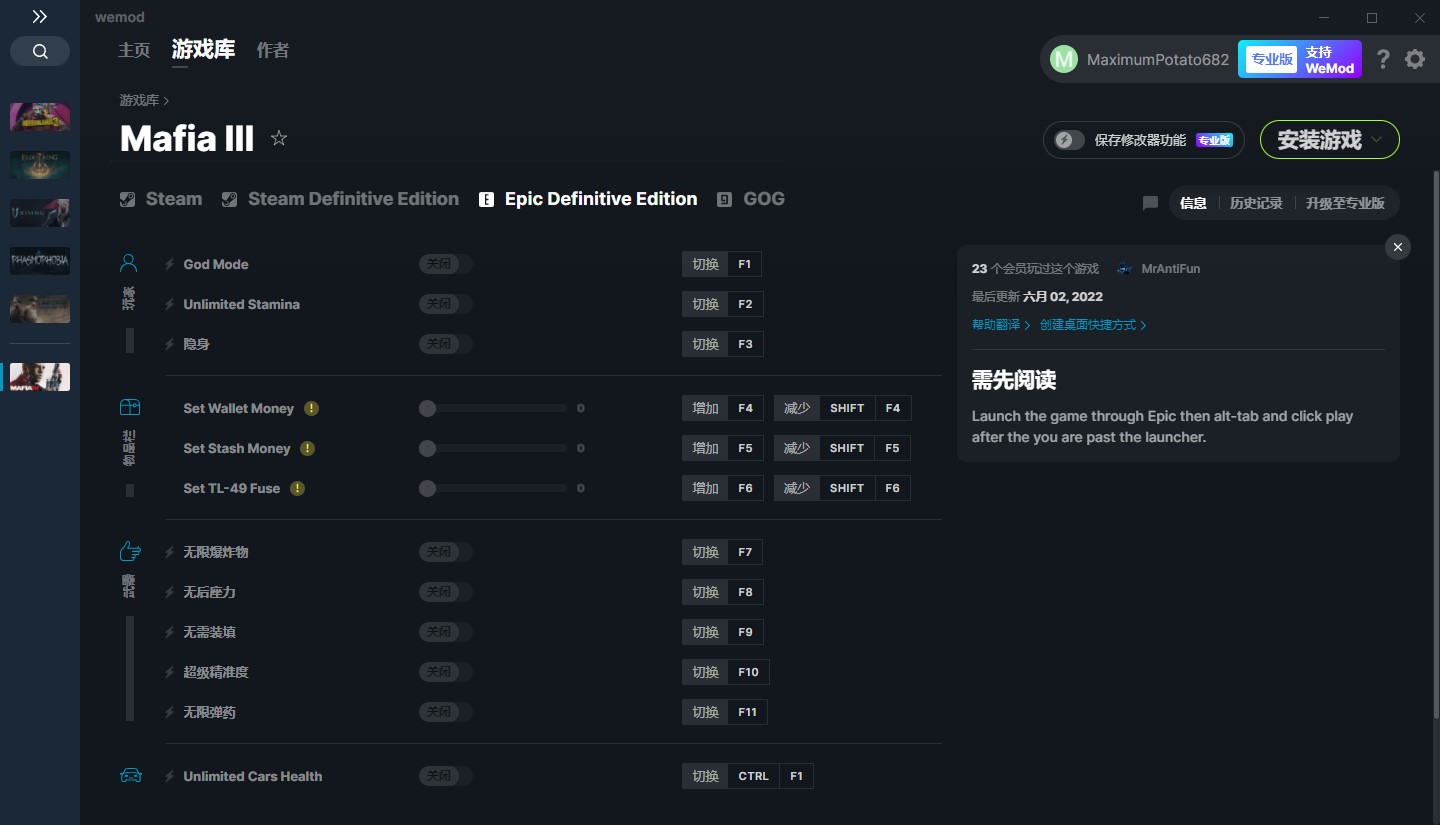Click the player category person icon
This screenshot has height=825, width=1440.
[x=129, y=263]
